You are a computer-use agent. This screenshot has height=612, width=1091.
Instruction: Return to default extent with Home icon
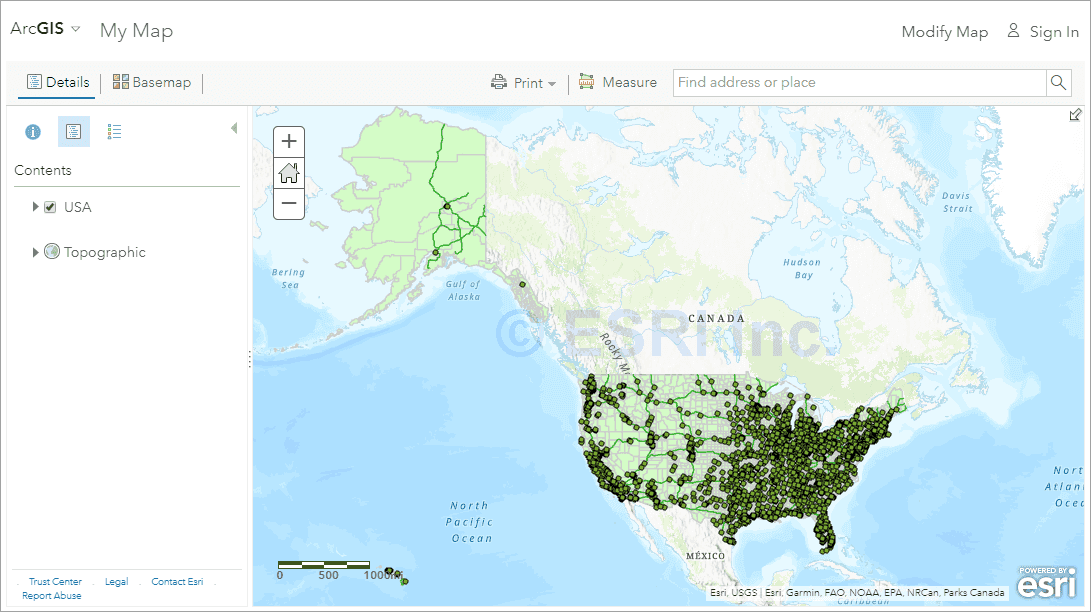click(x=288, y=172)
